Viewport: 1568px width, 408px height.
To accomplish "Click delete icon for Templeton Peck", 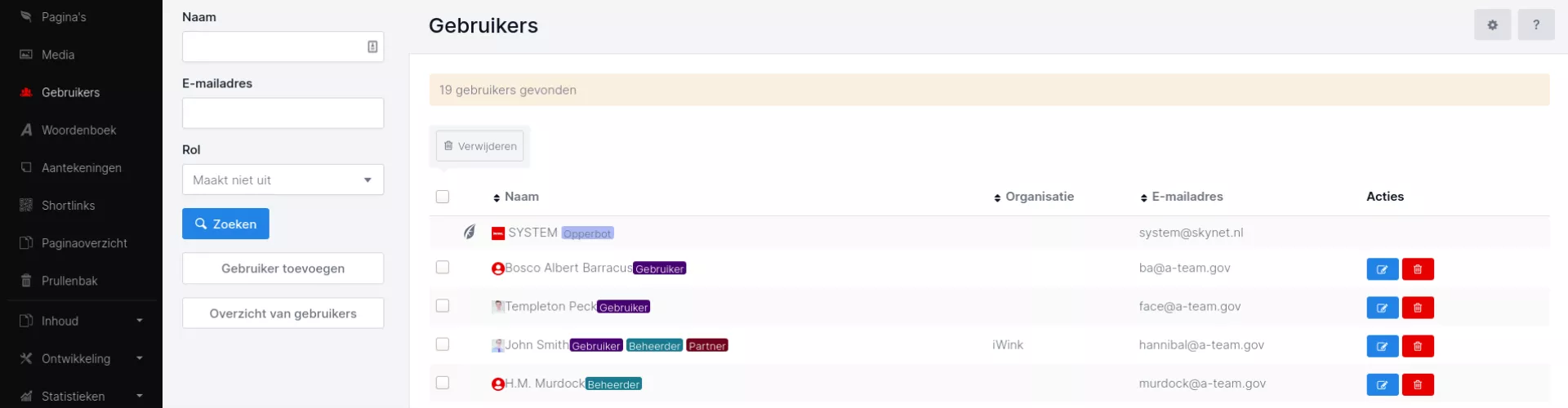I will click(1418, 308).
